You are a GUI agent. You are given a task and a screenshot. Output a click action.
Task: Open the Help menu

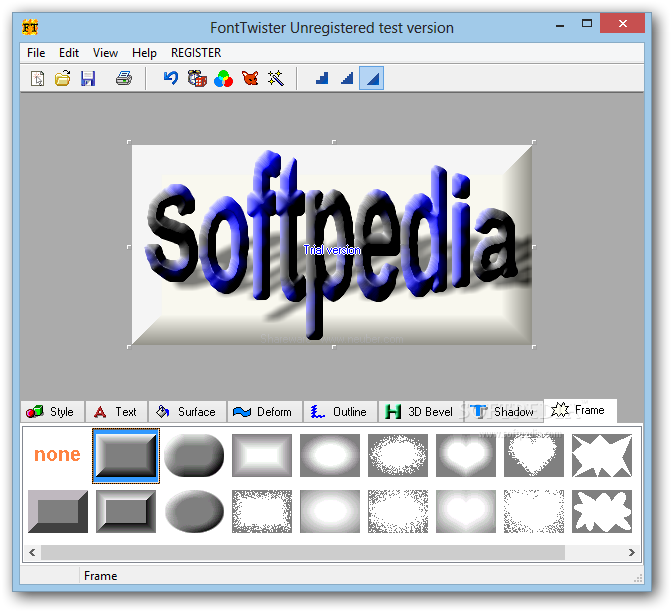pos(144,53)
